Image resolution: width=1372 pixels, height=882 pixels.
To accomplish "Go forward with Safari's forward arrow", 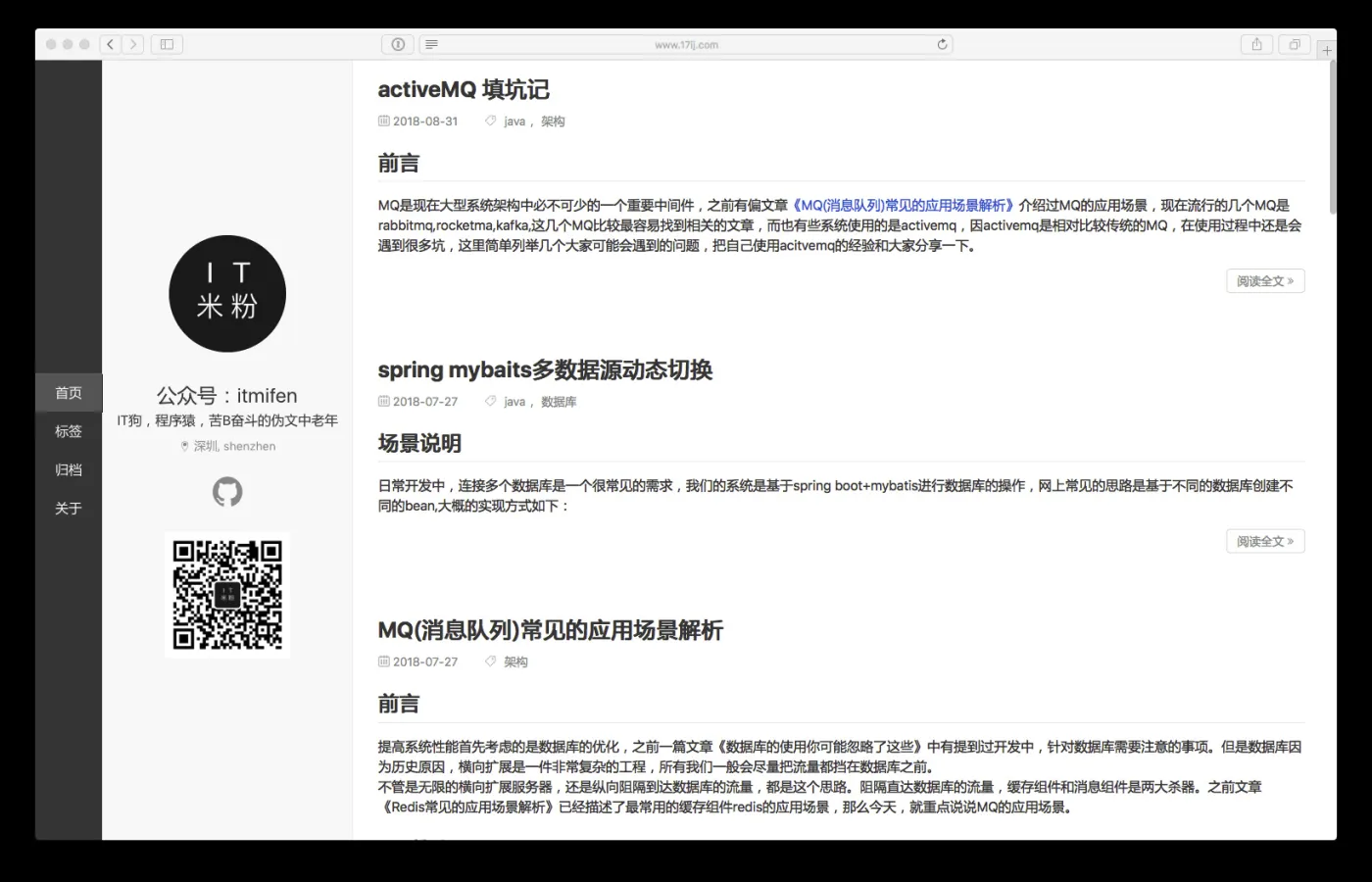I will coord(133,44).
